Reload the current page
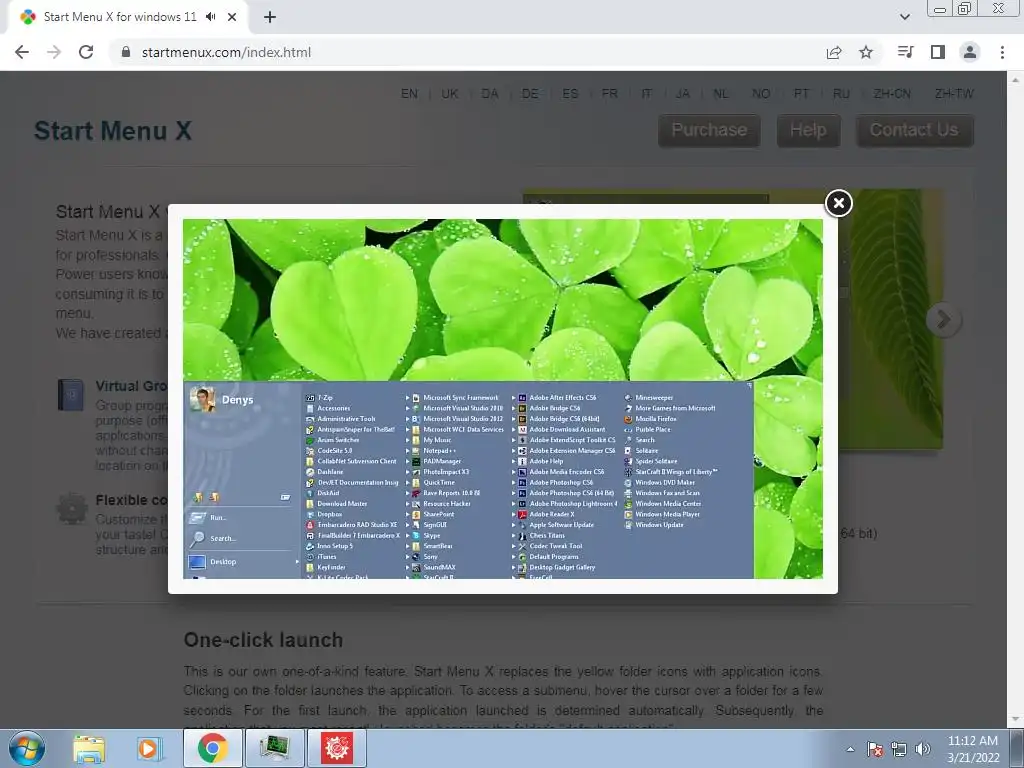Image resolution: width=1024 pixels, height=768 pixels. tap(86, 52)
